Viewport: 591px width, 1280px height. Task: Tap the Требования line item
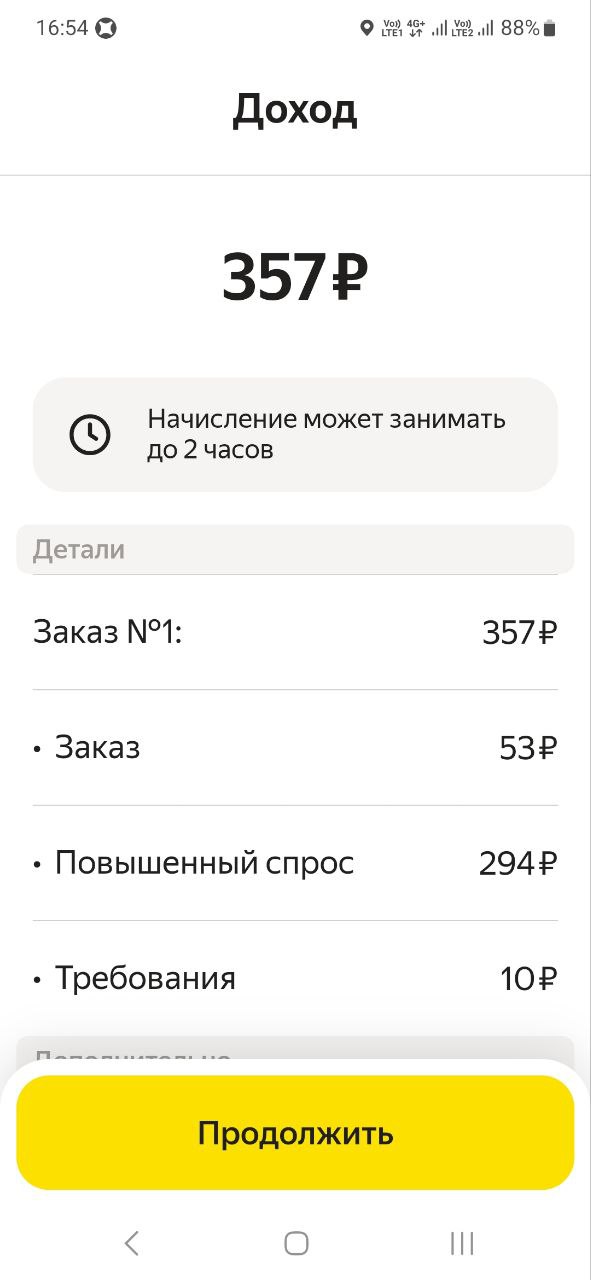[x=295, y=978]
